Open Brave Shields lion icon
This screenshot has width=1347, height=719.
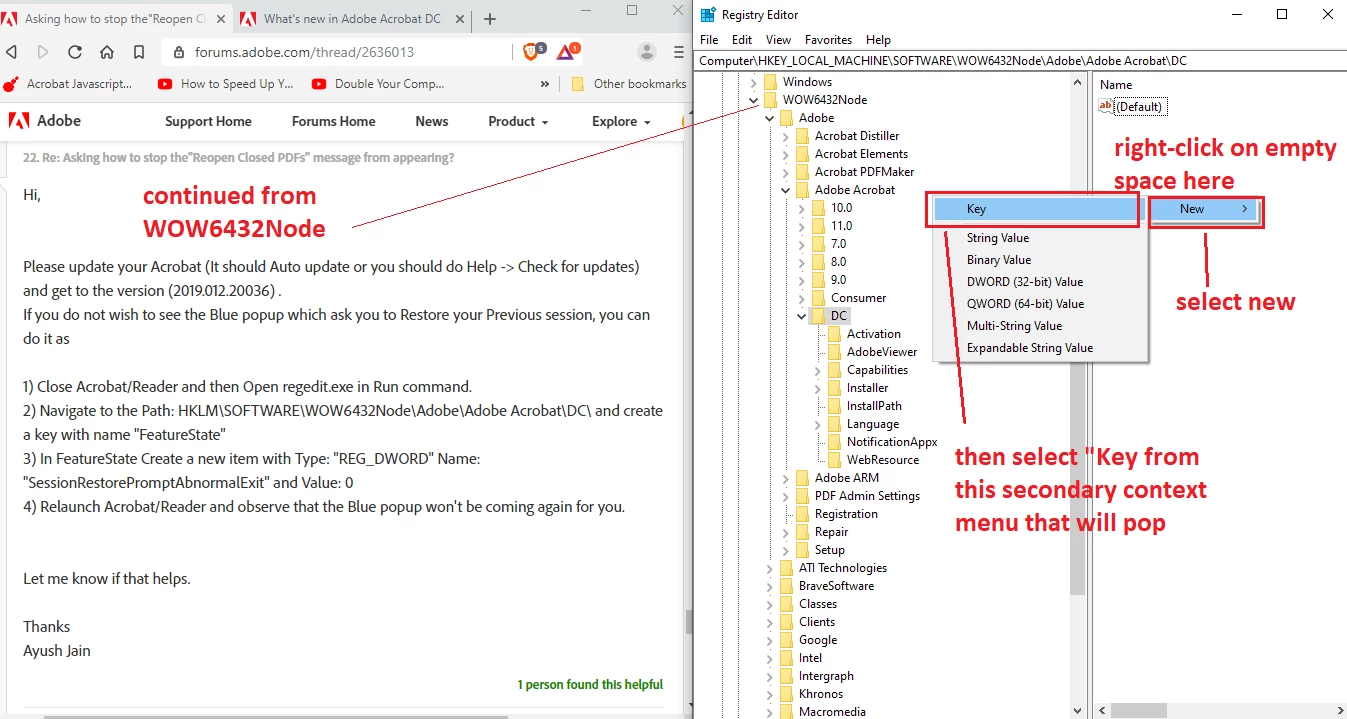click(x=532, y=51)
